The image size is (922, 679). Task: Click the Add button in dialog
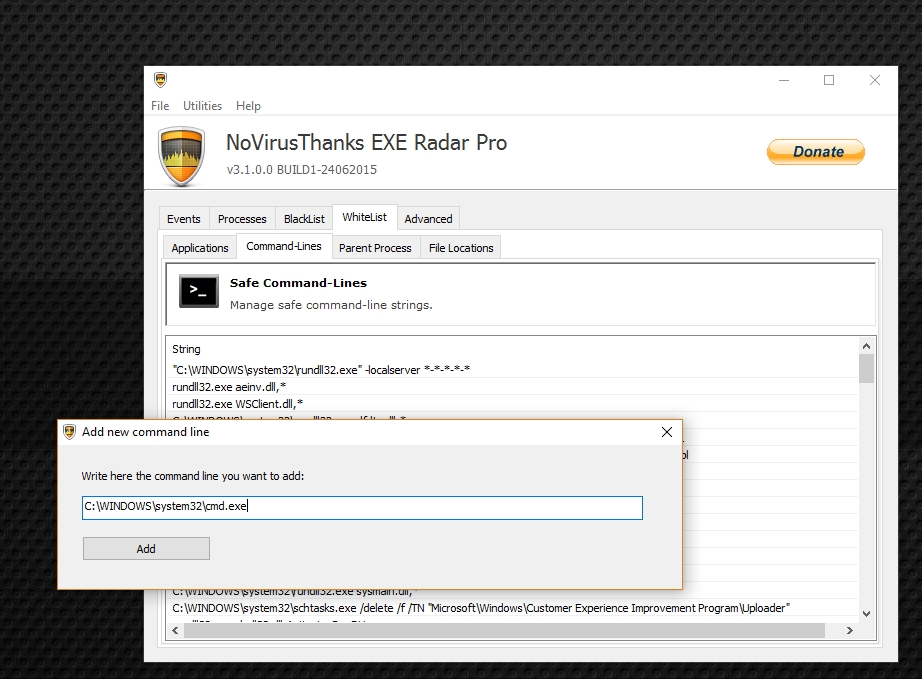(146, 548)
